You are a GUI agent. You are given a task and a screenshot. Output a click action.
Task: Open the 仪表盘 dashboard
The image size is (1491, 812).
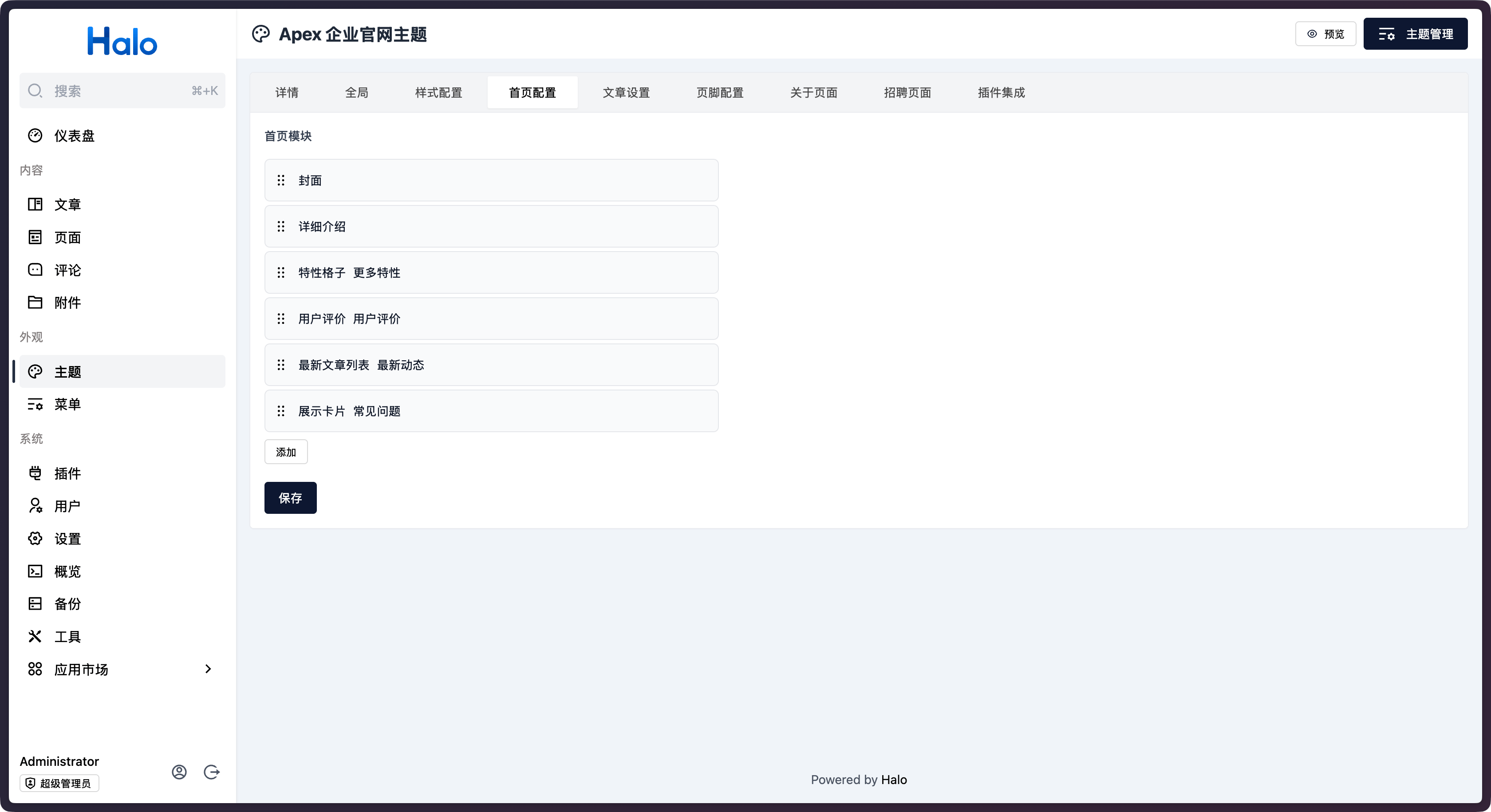click(74, 135)
